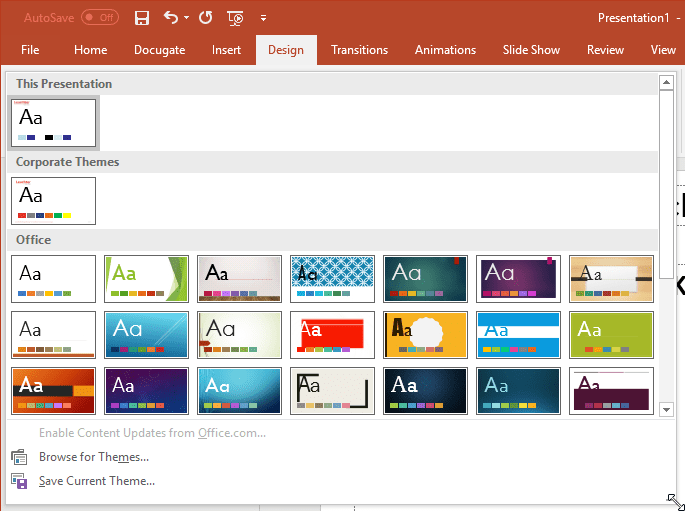The height and width of the screenshot is (511, 685).
Task: Apply the dark teal theme with light-blue Aa
Action: click(519, 391)
